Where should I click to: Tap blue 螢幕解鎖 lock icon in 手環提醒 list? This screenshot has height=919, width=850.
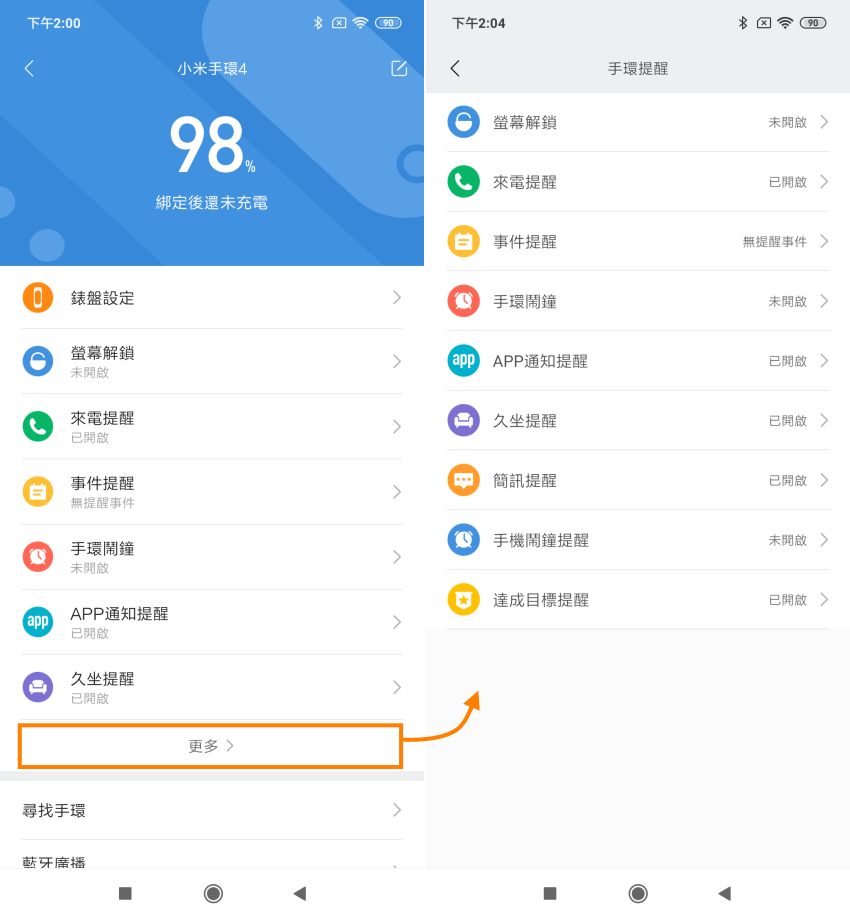[x=464, y=122]
